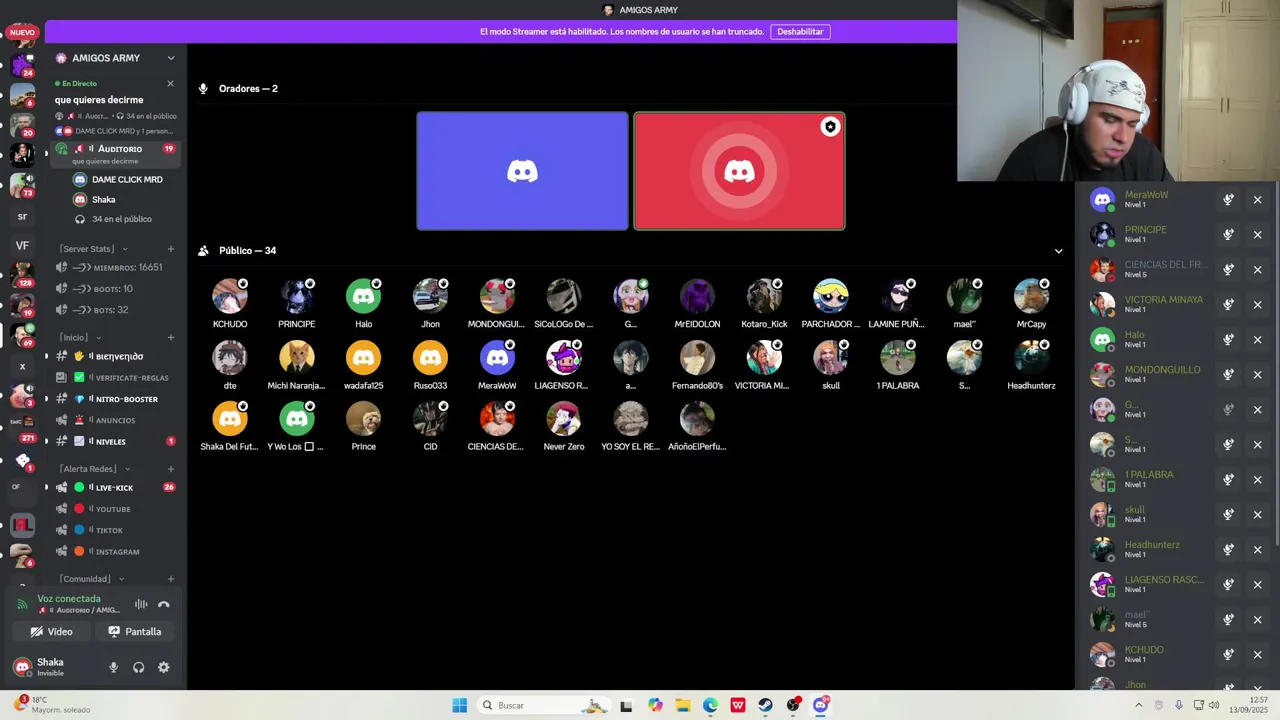Open Michi Naranja audience avatar
The height and width of the screenshot is (720, 1280).
point(296,358)
